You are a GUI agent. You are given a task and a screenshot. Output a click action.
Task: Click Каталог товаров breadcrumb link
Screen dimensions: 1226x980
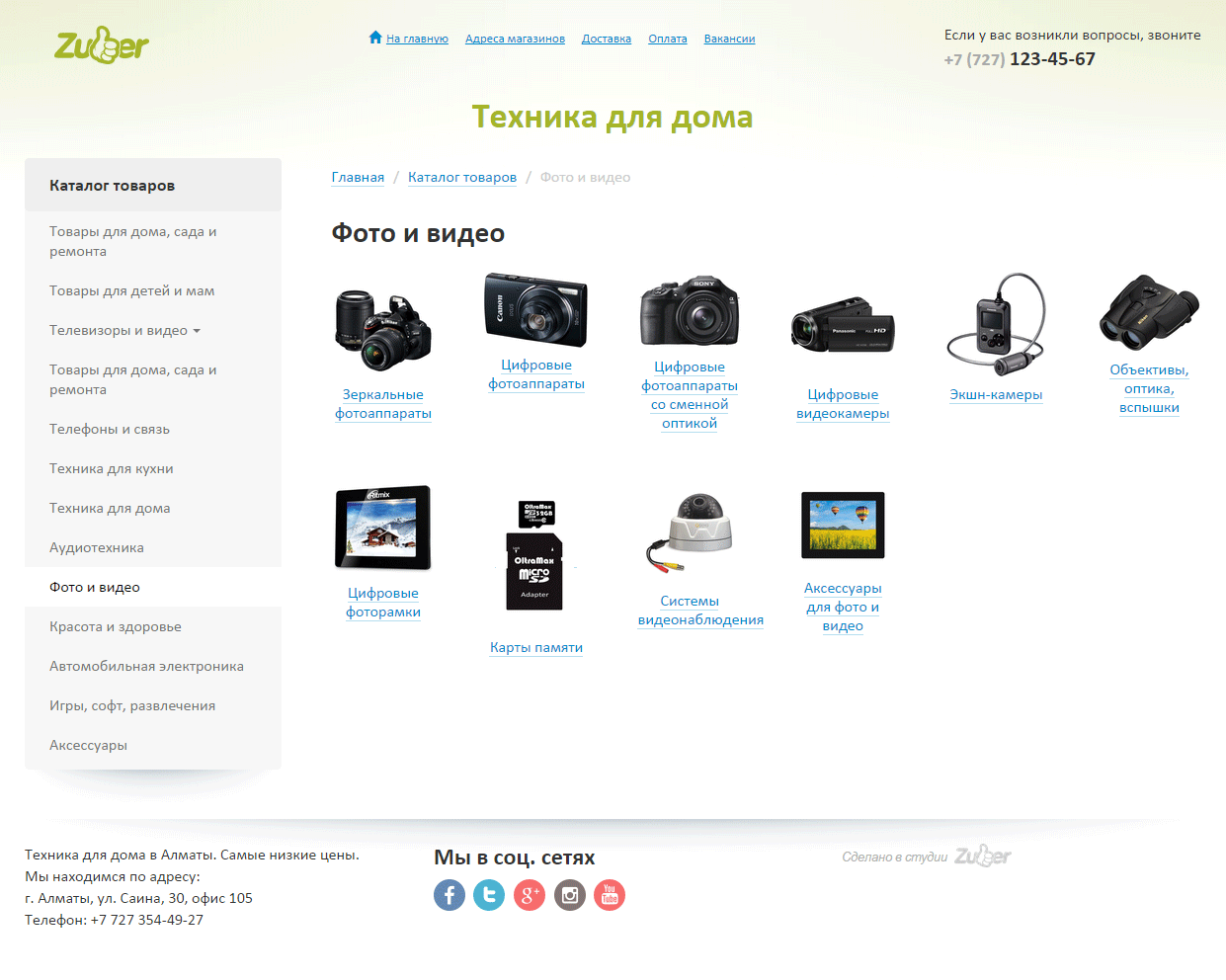point(462,177)
